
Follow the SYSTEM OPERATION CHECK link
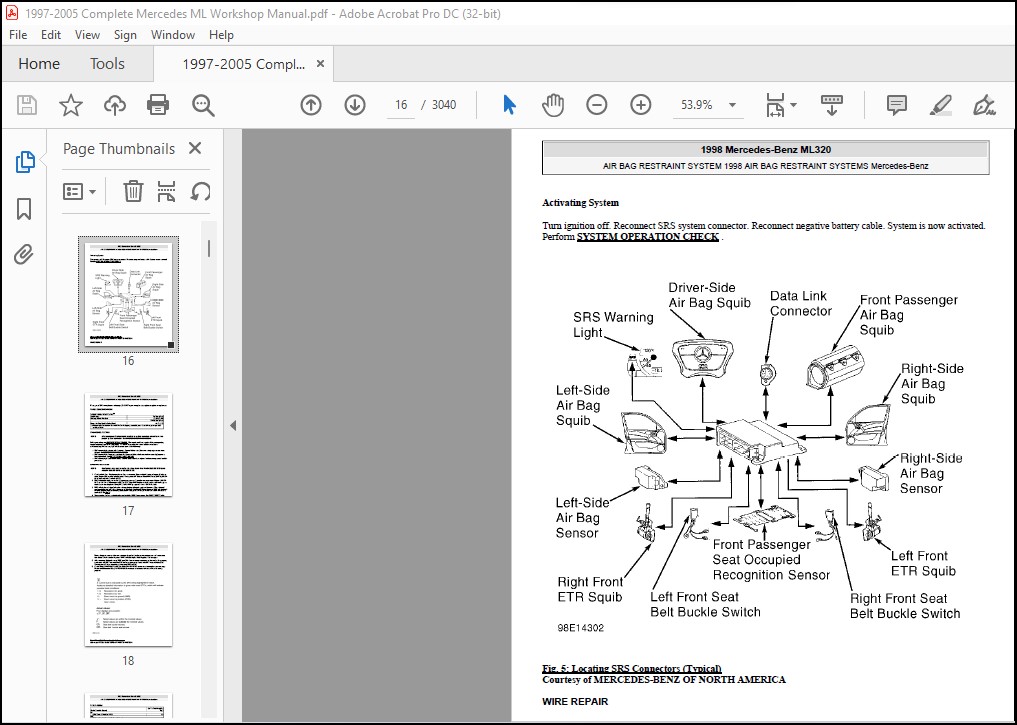tap(648, 237)
